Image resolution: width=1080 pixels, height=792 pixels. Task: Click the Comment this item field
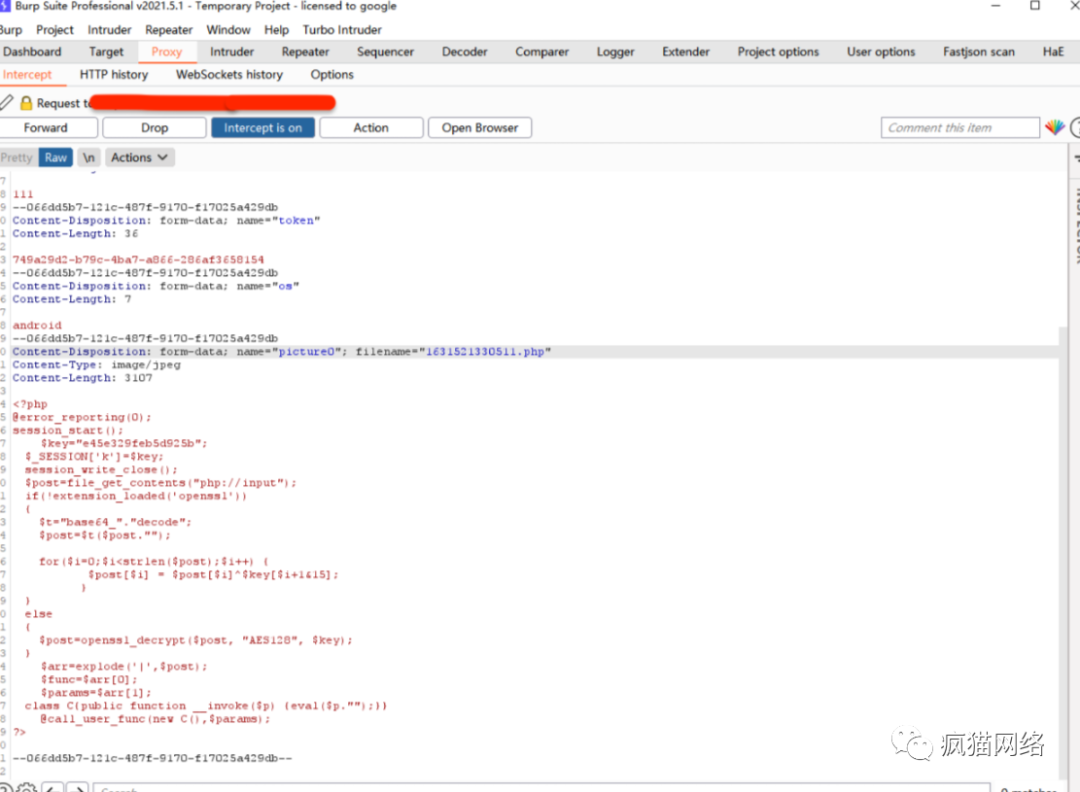coord(959,128)
